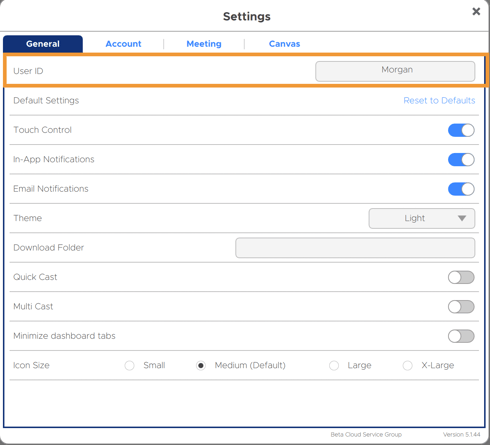The height and width of the screenshot is (445, 490).
Task: Select the General tab
Action: pyautogui.click(x=43, y=44)
